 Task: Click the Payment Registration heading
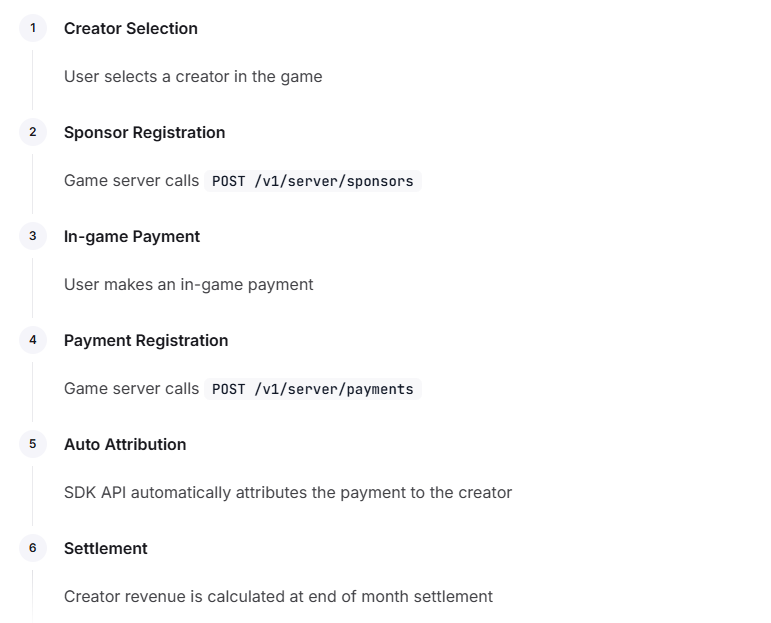point(146,340)
